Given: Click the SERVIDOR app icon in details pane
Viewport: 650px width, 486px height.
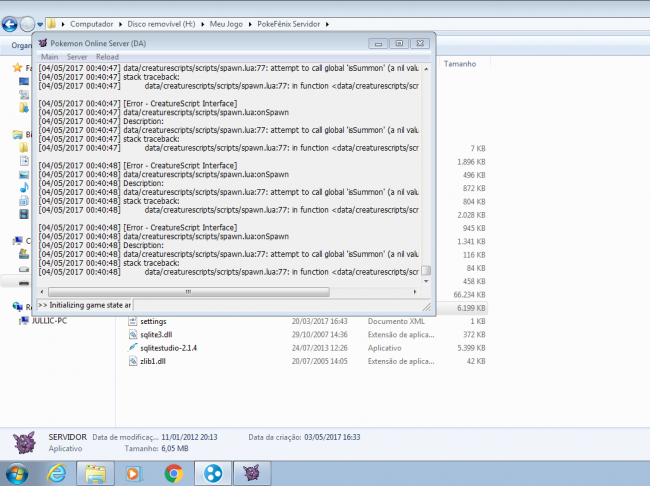Looking at the screenshot, I should click(x=24, y=442).
